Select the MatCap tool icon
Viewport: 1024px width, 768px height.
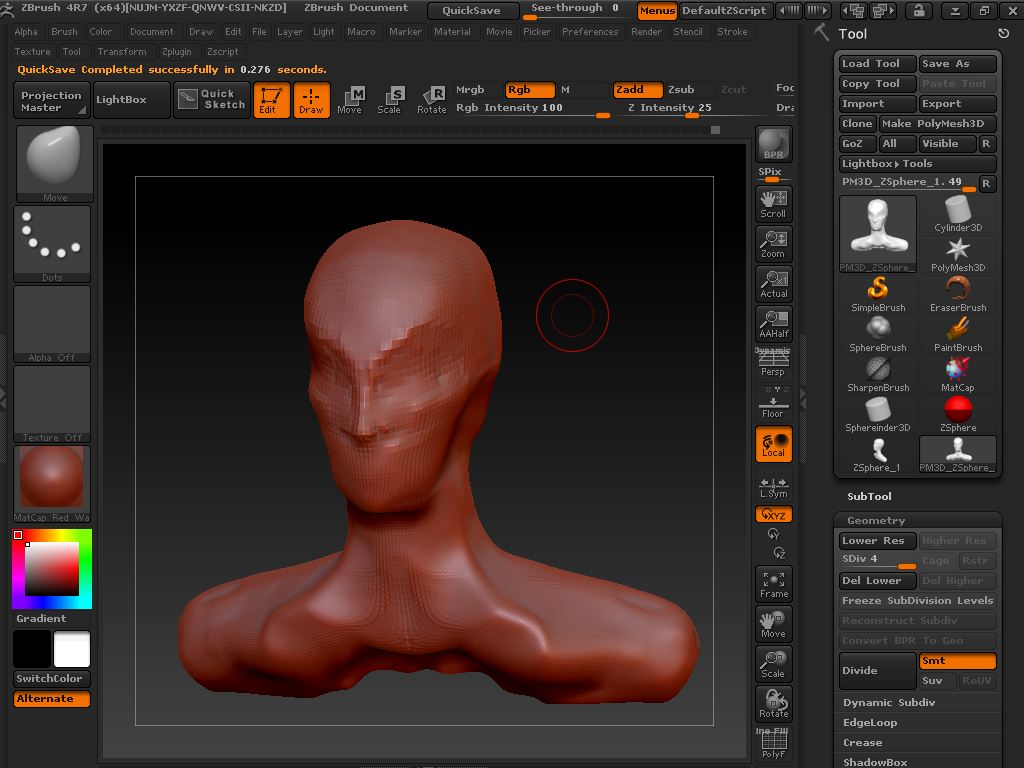tap(957, 374)
